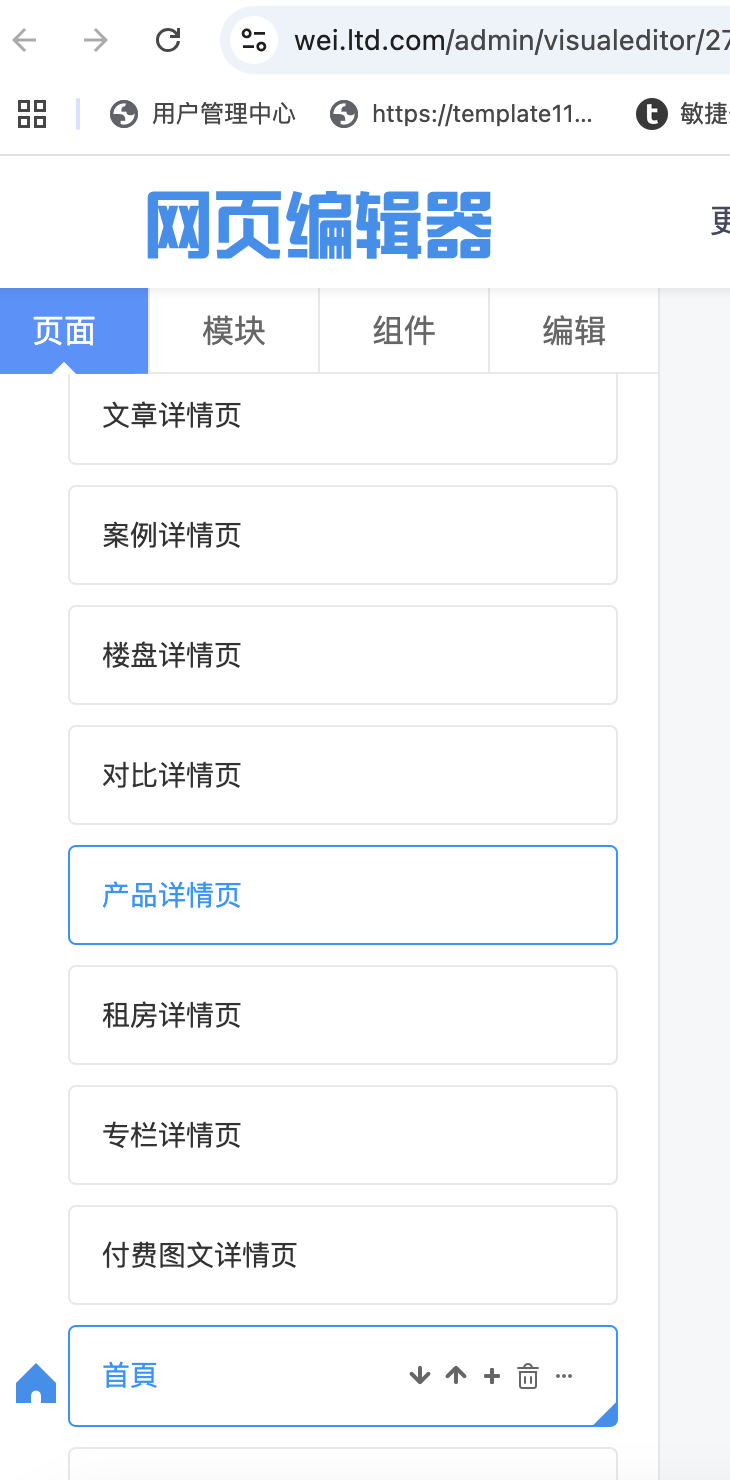
Task: Open the browser apps grid icon
Action: 32,114
